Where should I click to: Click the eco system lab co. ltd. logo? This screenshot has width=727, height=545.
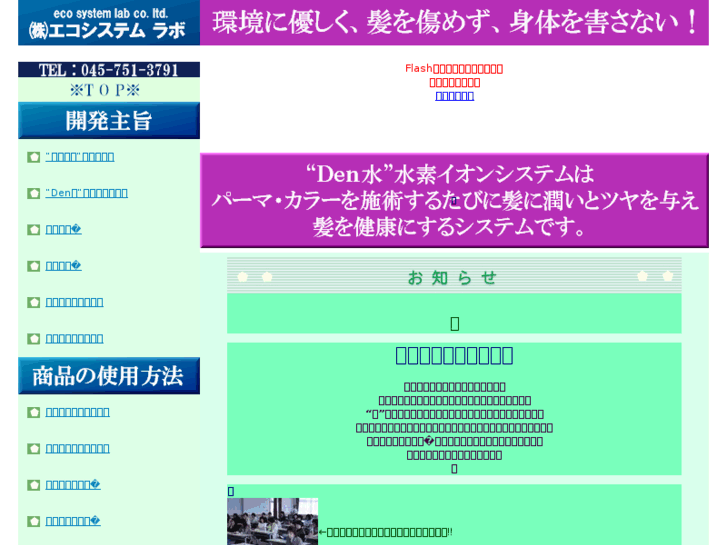click(x=109, y=22)
